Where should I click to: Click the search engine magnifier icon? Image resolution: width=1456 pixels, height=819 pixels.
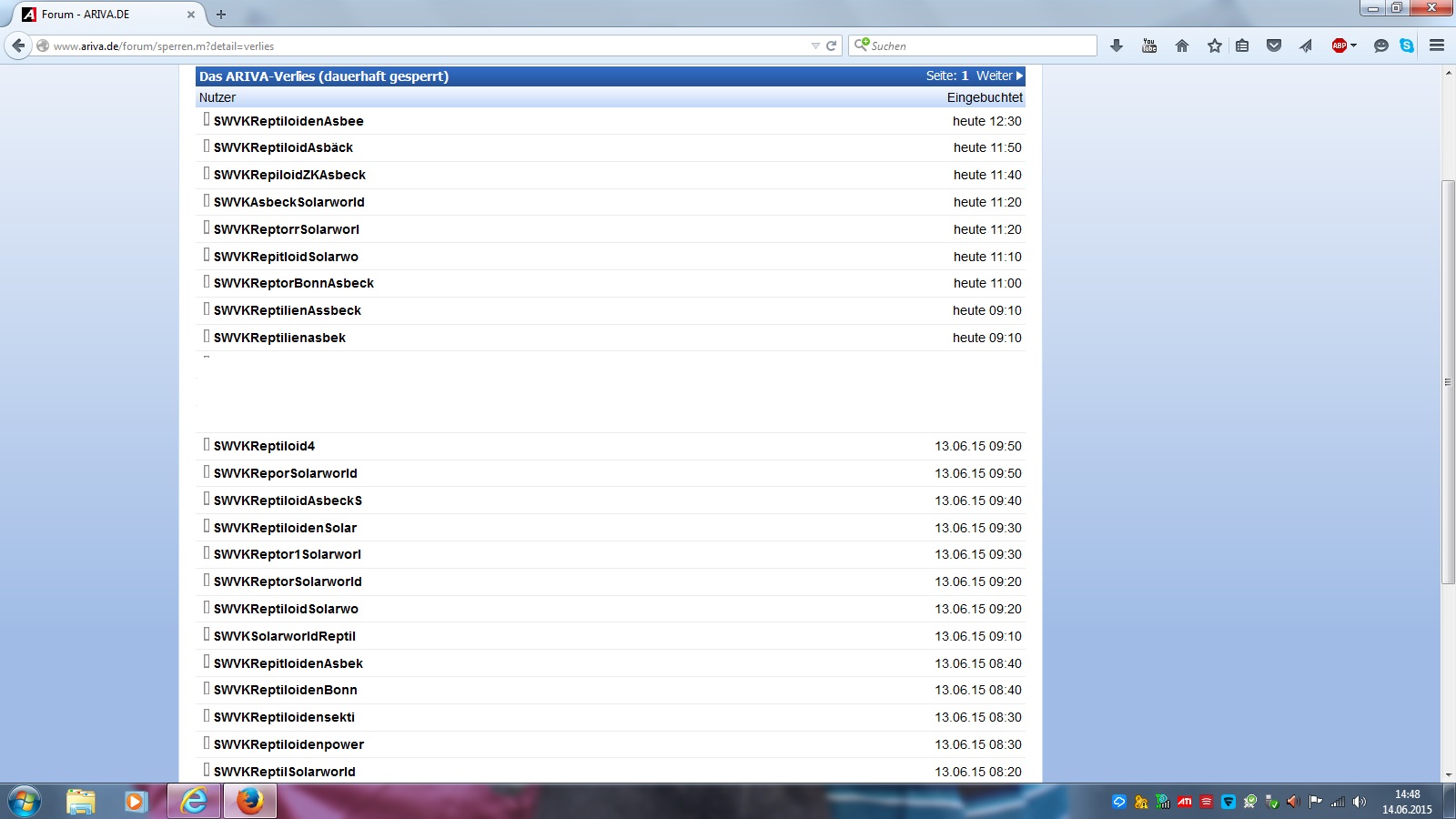861,45
